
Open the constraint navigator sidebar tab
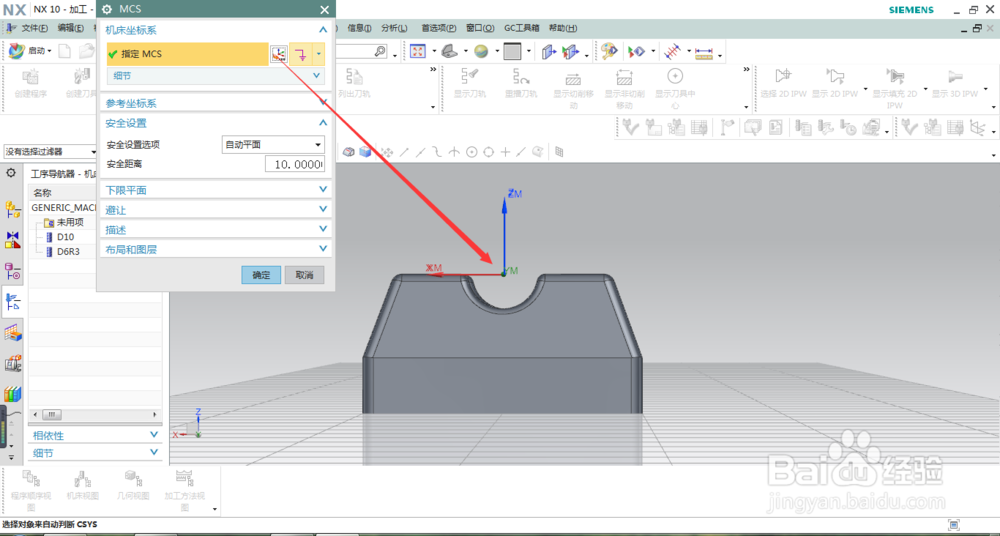12,240
